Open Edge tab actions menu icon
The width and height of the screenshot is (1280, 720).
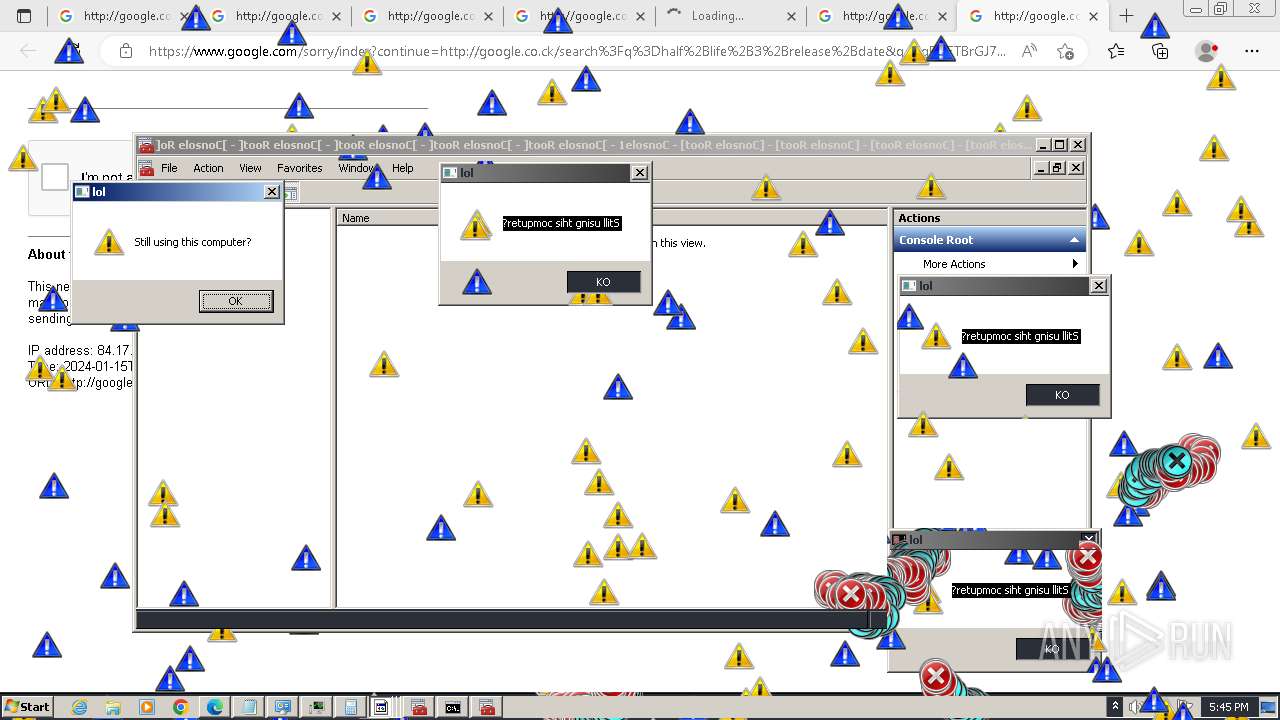(x=24, y=16)
